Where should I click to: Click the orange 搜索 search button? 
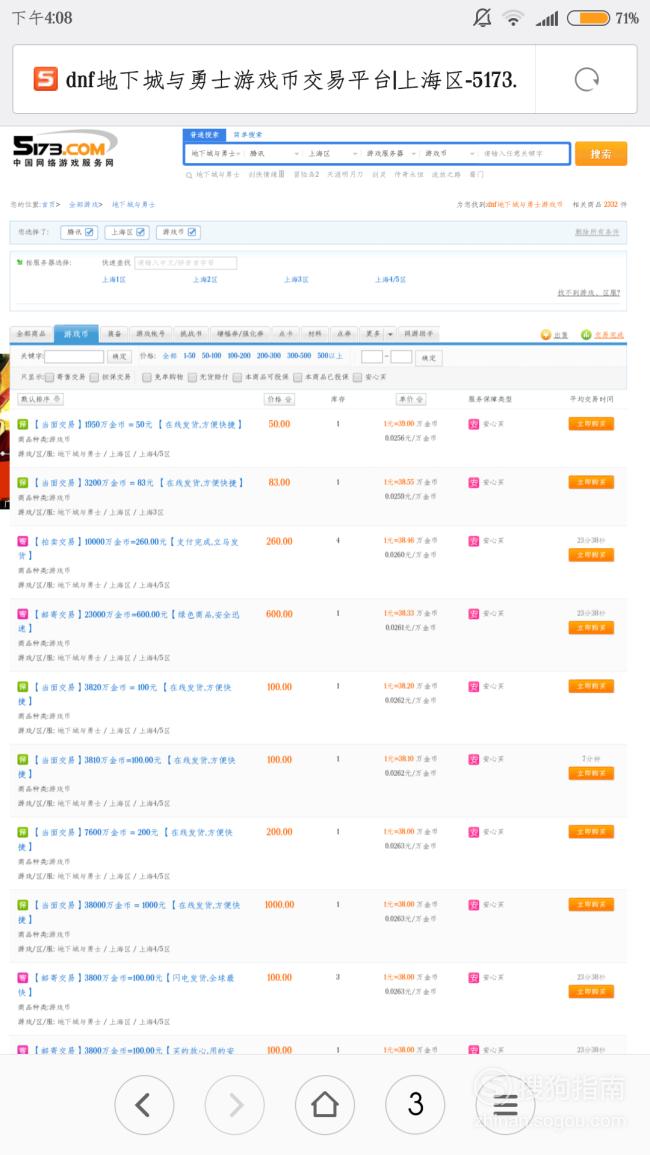coord(601,154)
